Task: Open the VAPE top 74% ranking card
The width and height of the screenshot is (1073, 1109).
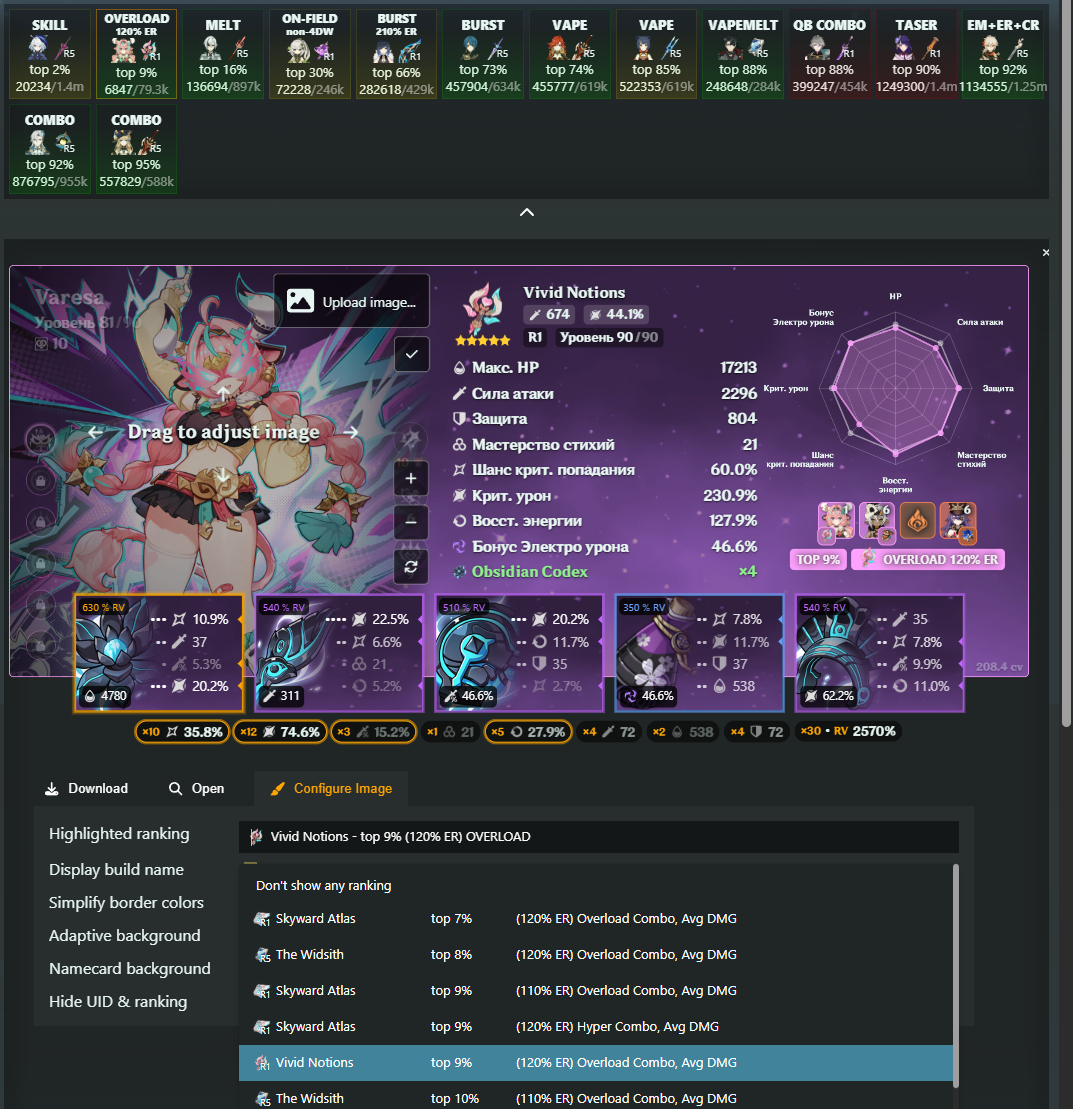Action: click(x=569, y=54)
